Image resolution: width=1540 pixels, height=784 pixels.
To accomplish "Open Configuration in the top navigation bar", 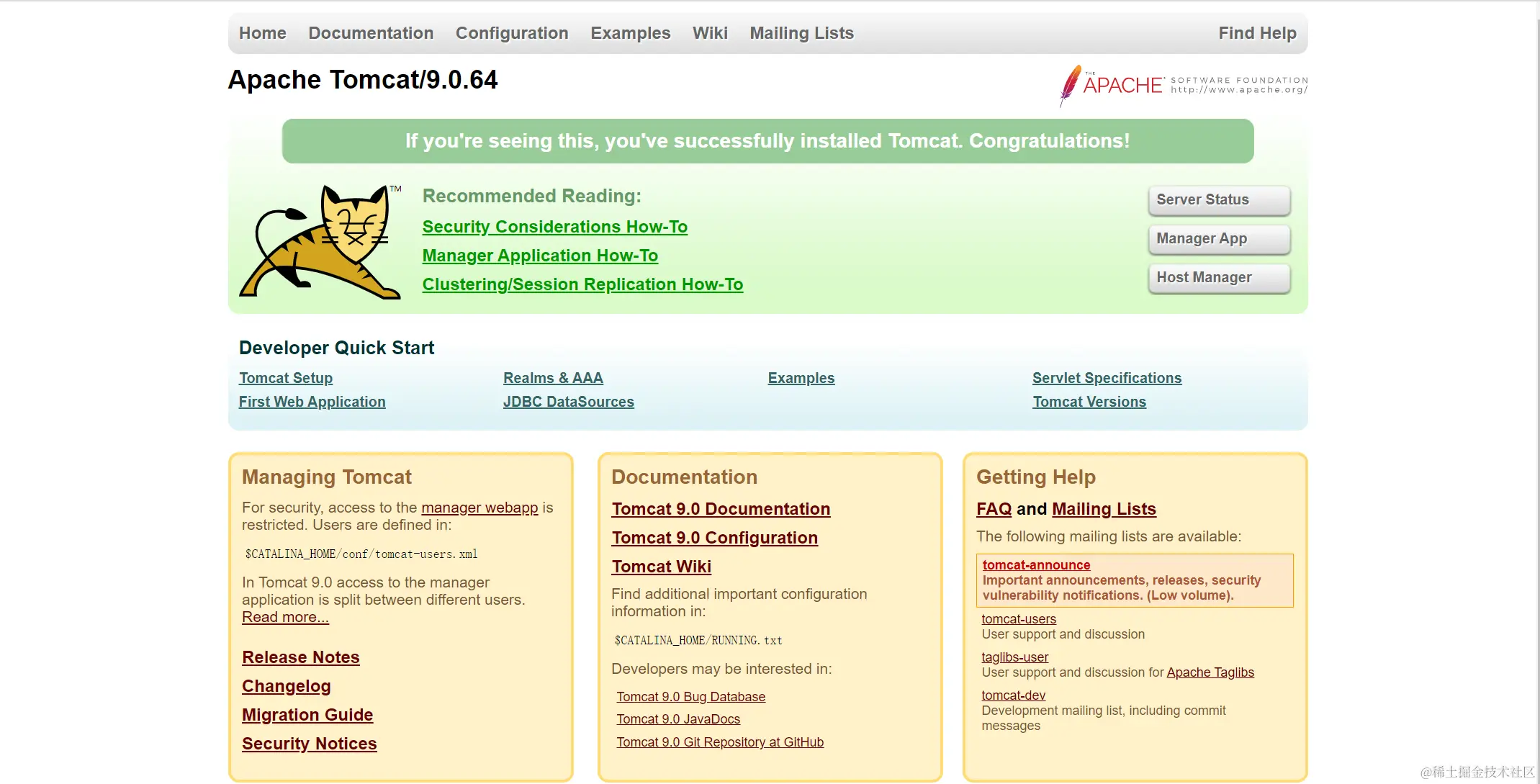I will (512, 33).
